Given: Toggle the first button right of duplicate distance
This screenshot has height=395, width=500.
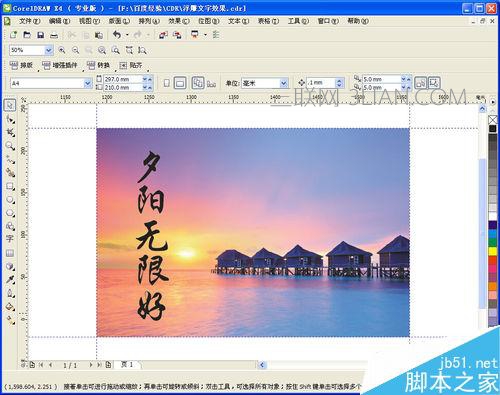Looking at the screenshot, I should coord(421,83).
